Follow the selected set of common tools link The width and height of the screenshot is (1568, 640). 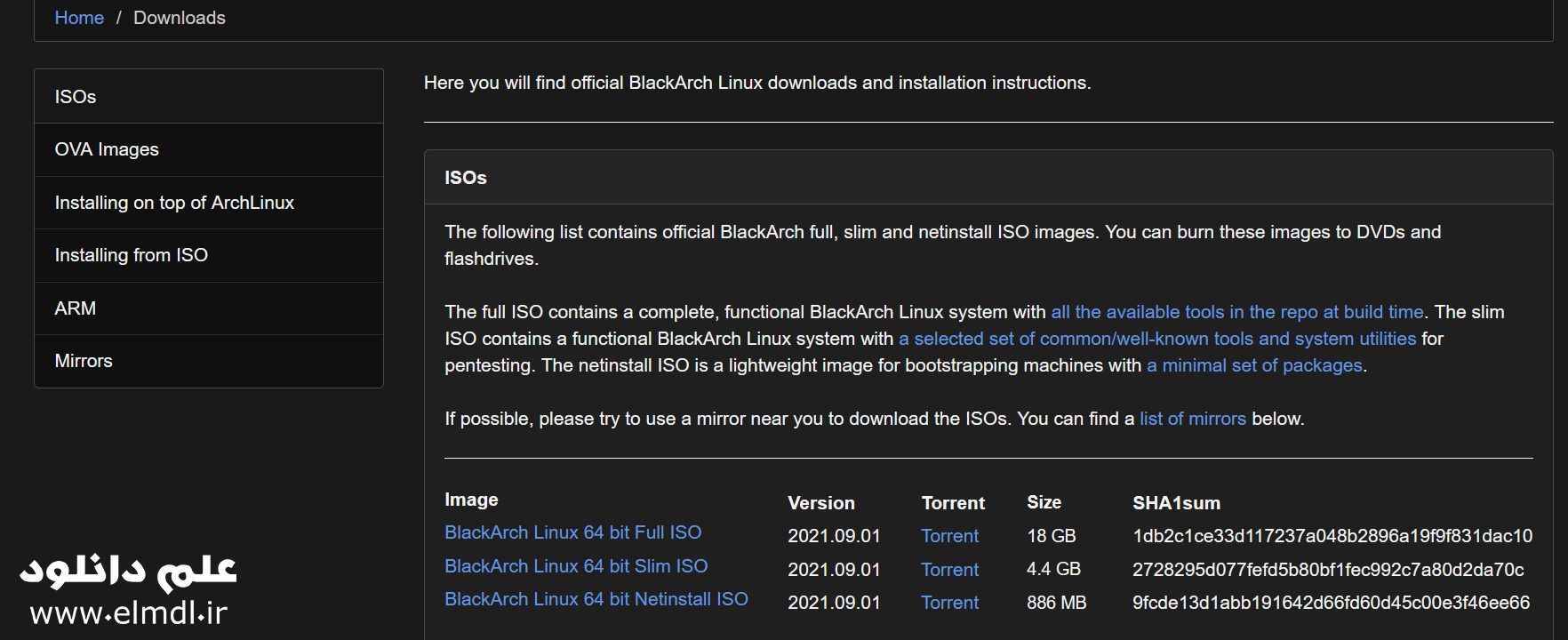click(x=1156, y=339)
